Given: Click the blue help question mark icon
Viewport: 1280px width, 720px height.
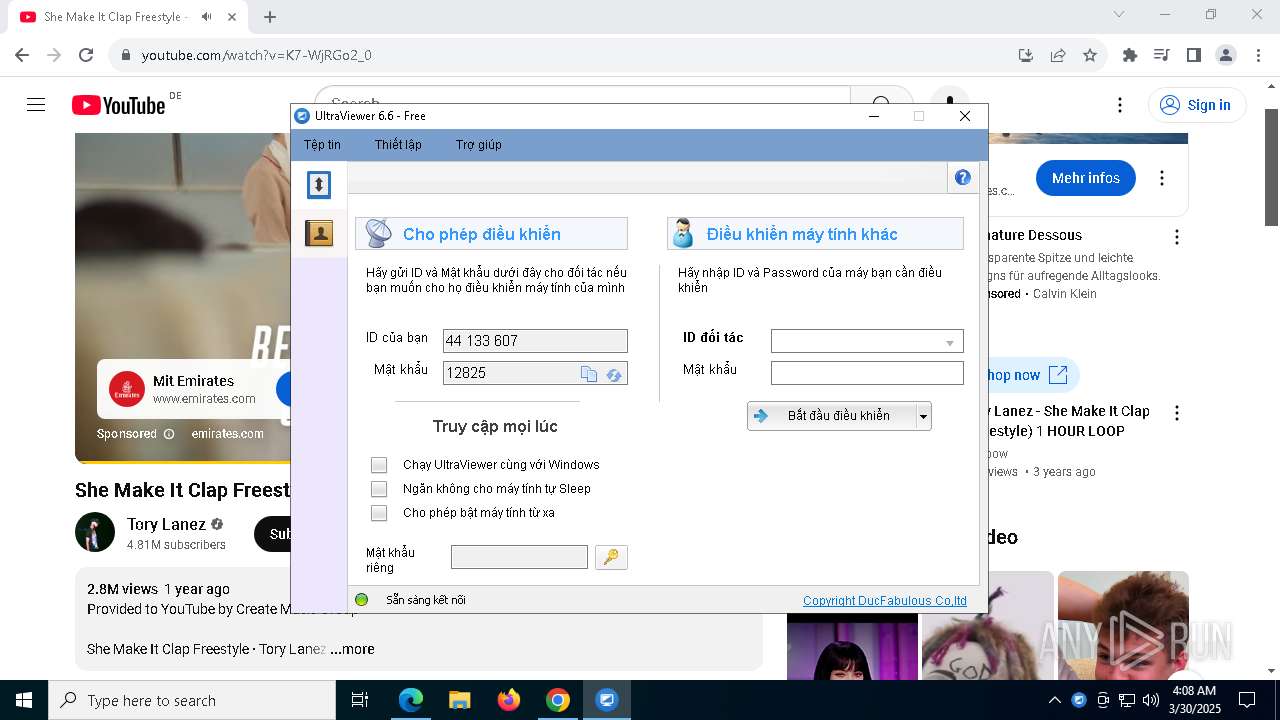Looking at the screenshot, I should coord(963,178).
